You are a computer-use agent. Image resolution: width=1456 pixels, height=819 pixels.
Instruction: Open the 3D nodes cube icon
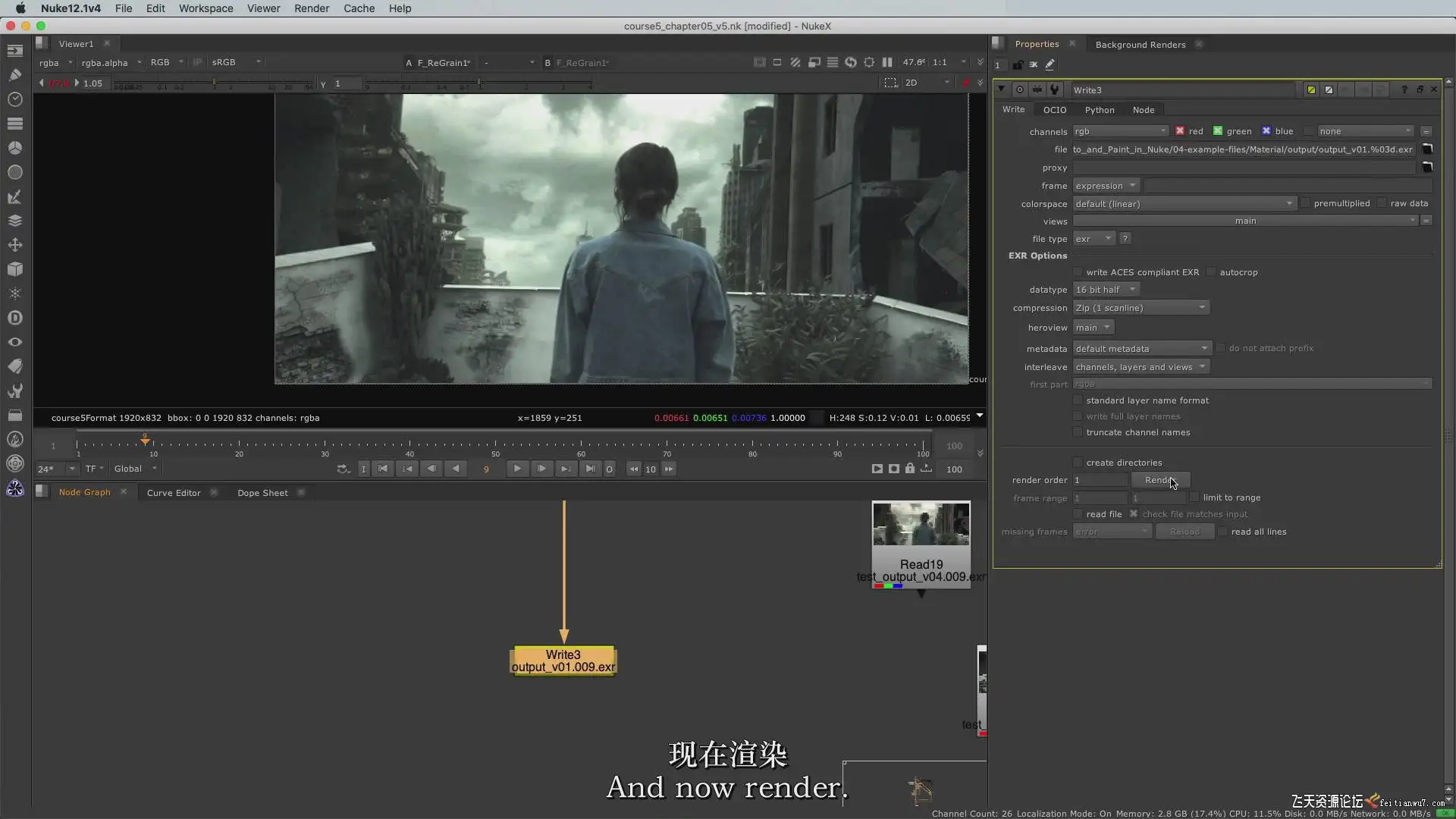click(x=14, y=269)
